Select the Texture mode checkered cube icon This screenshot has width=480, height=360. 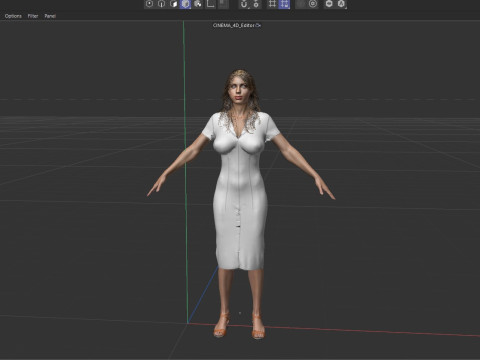point(198,4)
